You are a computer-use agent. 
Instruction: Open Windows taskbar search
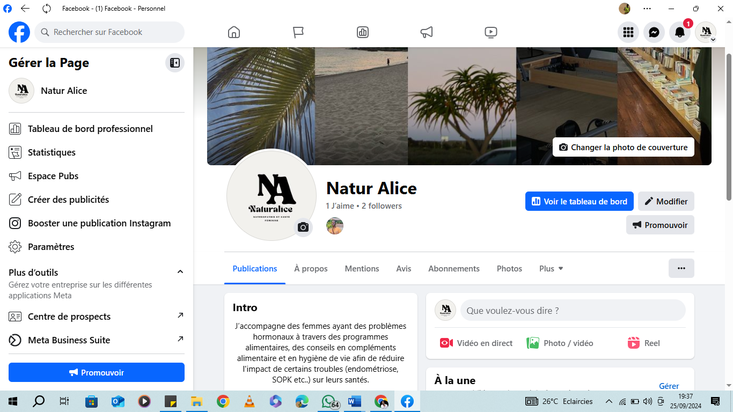pos(39,401)
